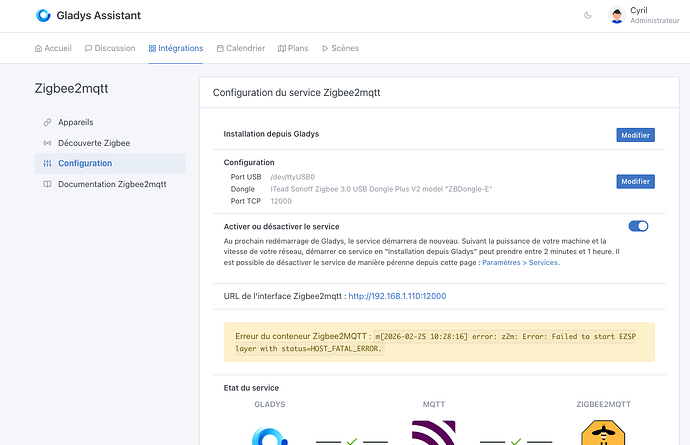Screen dimensions: 690x445
Task: Open the Plans tab
Action: pyautogui.click(x=293, y=48)
